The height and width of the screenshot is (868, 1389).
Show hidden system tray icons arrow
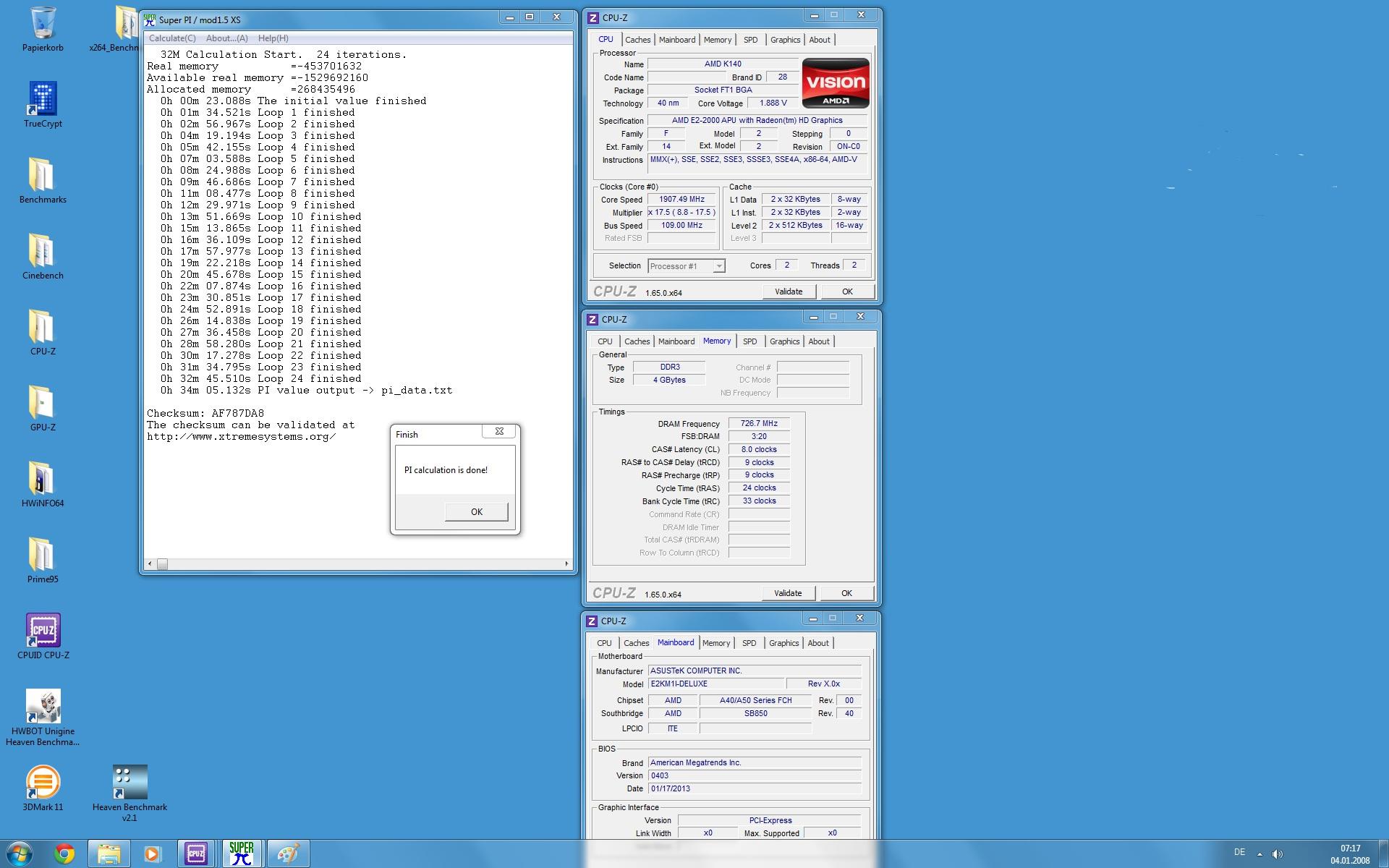click(x=1260, y=854)
